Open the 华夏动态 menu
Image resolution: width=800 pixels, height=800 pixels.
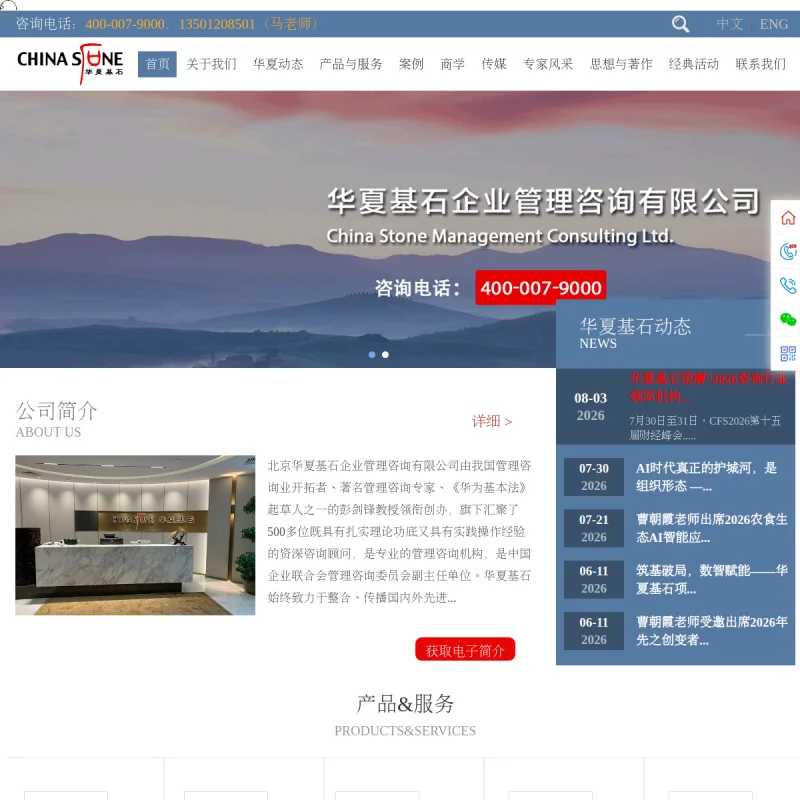point(278,64)
